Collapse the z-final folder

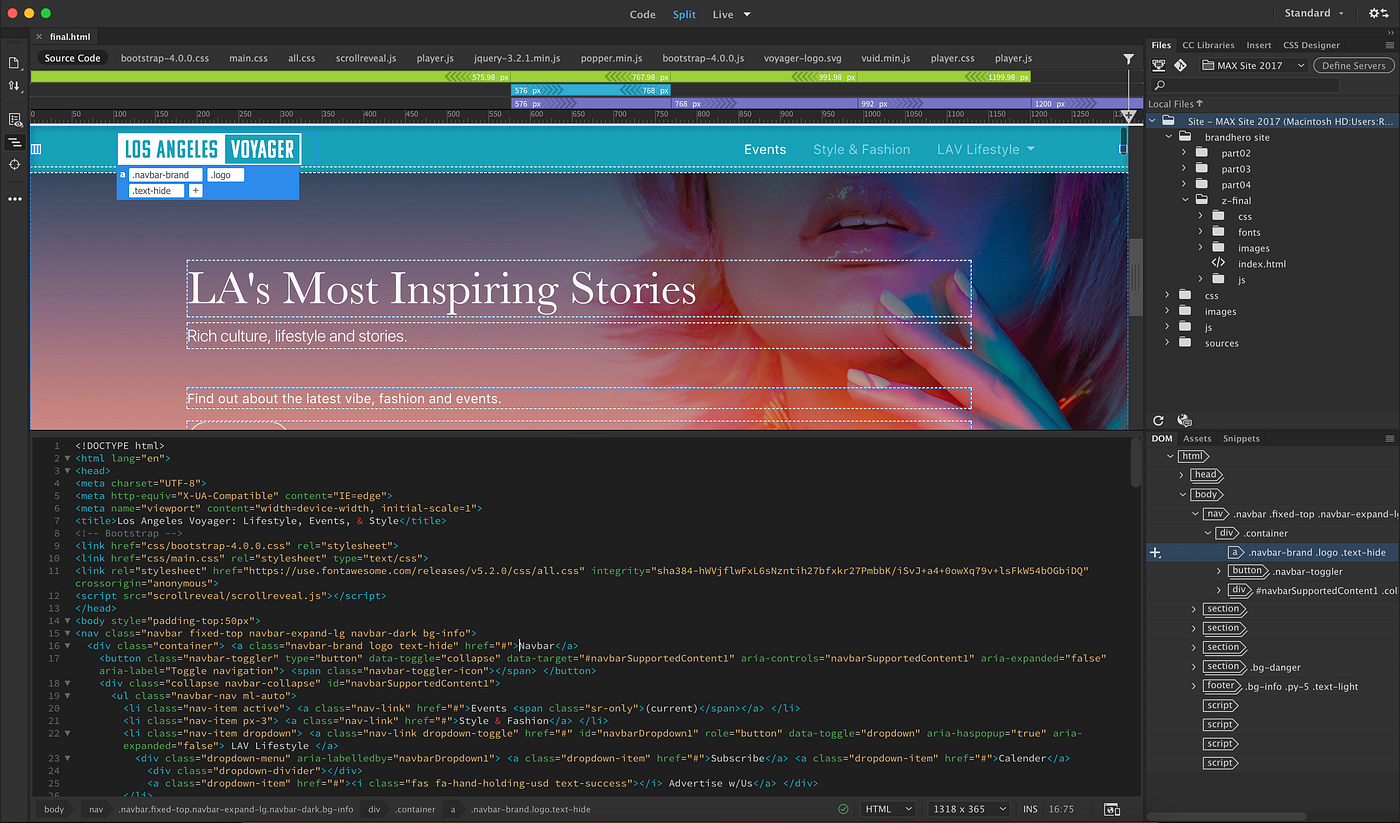(x=1185, y=199)
